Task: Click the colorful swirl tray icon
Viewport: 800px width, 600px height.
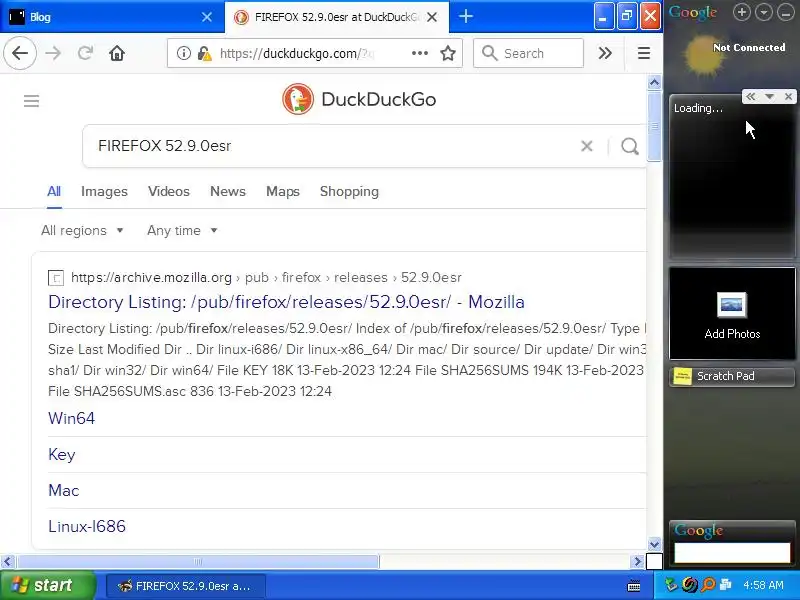Action: 690,585
